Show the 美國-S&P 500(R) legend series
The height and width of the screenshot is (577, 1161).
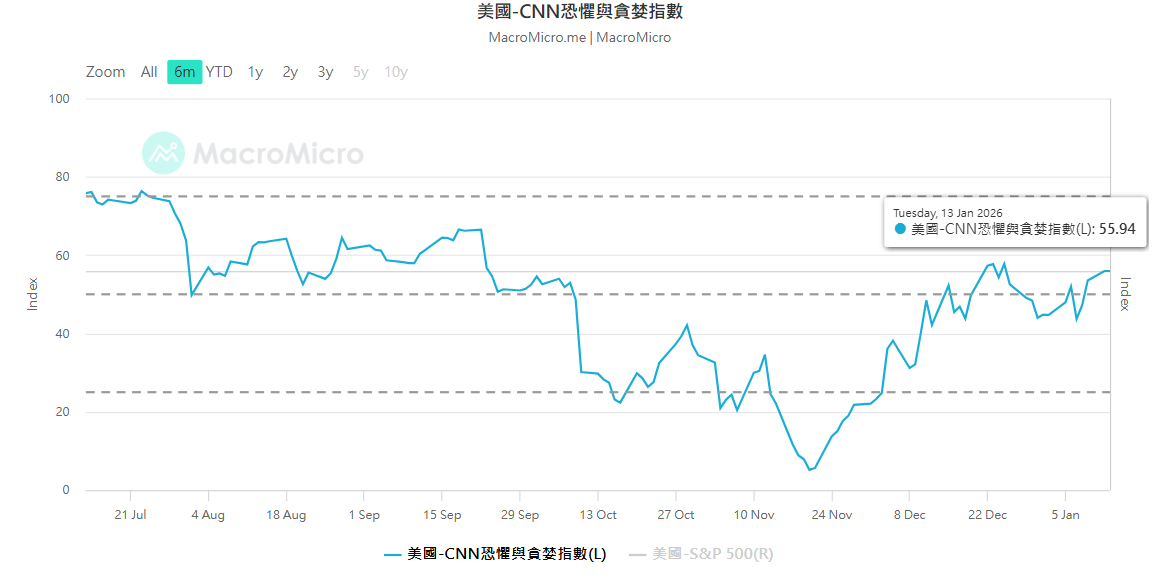(701, 554)
